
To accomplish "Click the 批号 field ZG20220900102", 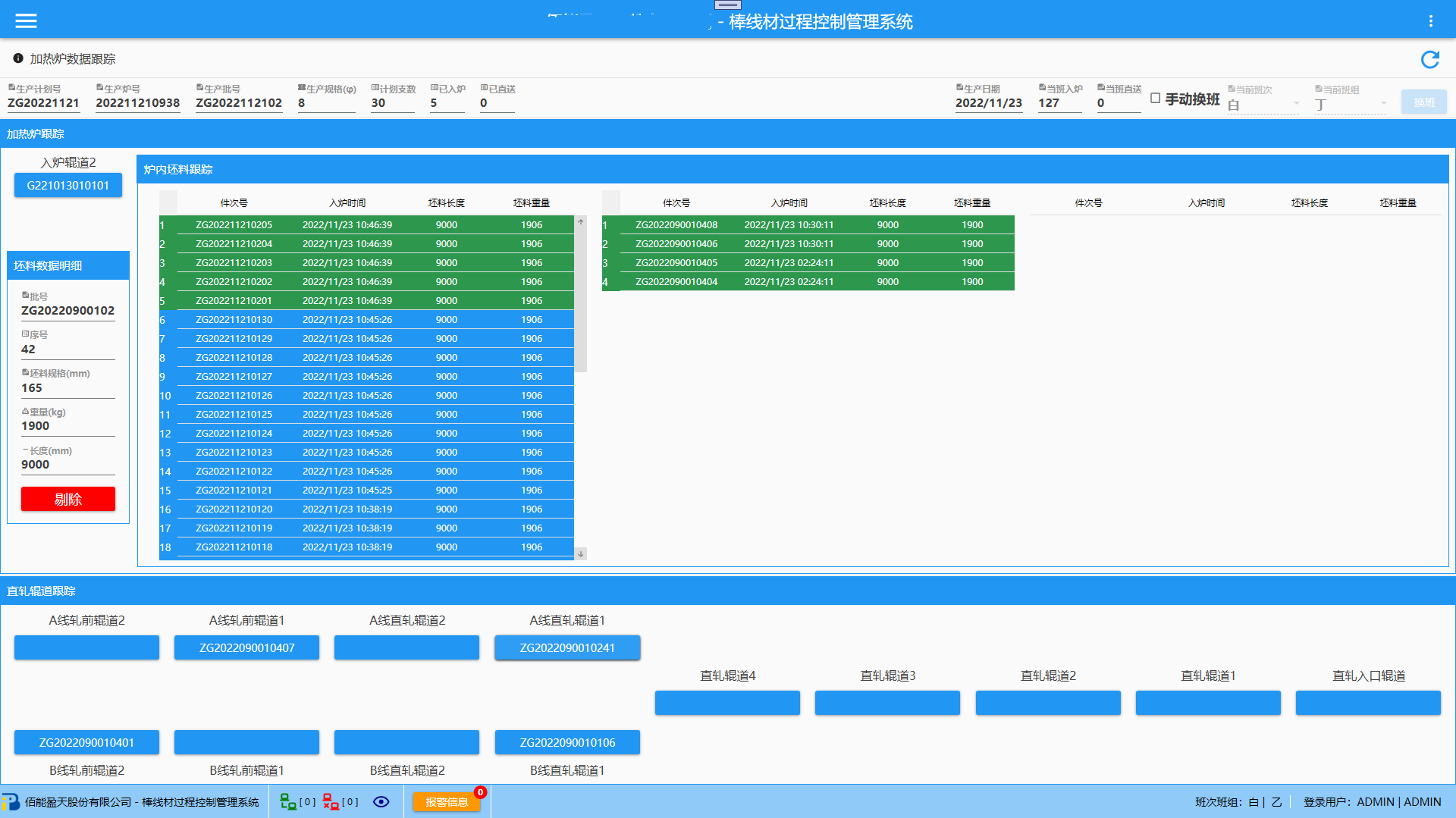I will pos(68,311).
